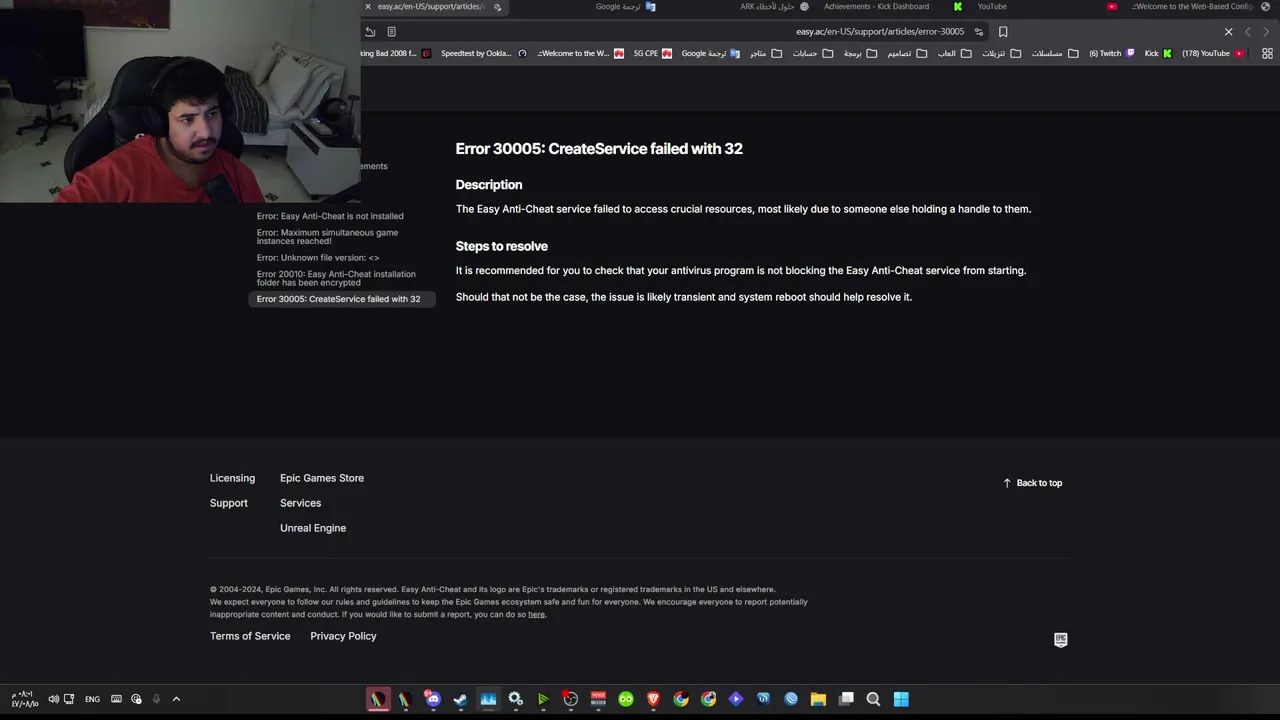Click the Epic Games logo in the footer
The image size is (1280, 720).
pyautogui.click(x=1061, y=640)
